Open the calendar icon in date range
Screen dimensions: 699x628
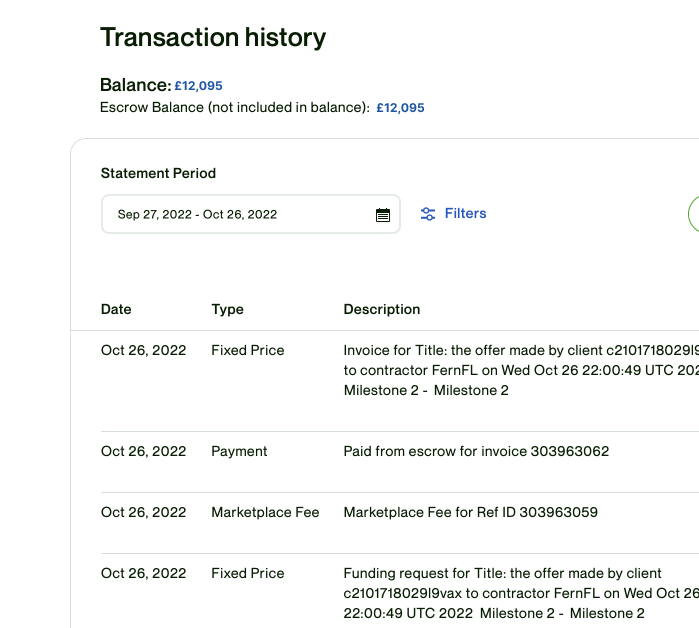(x=382, y=215)
